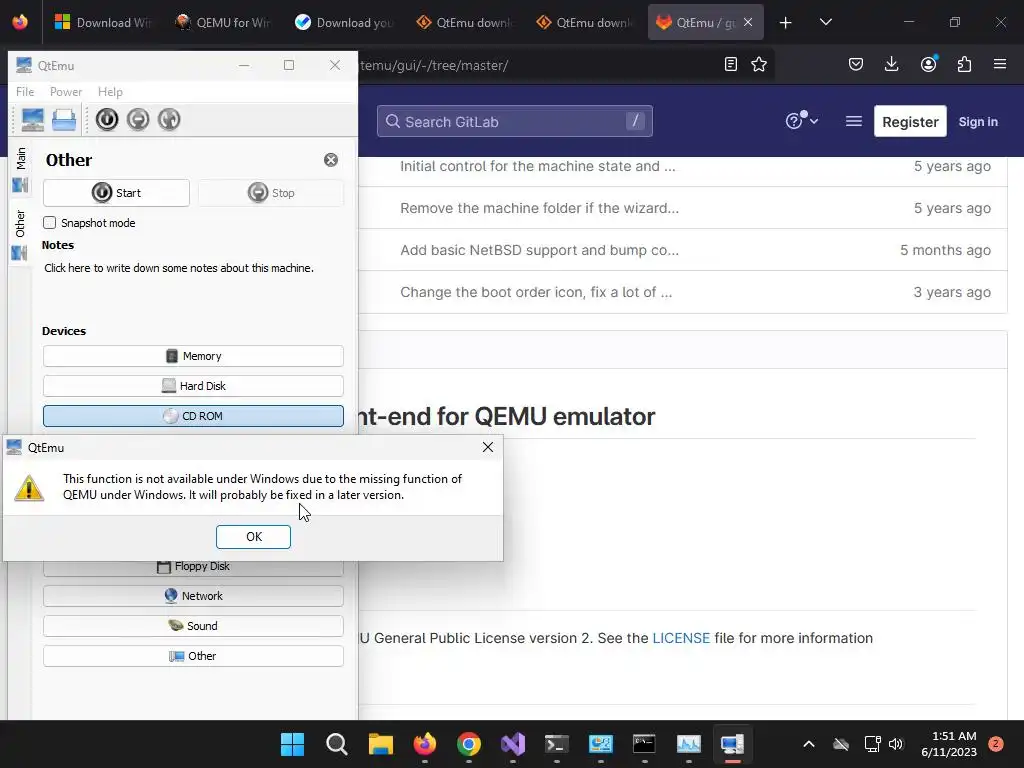
Task: Expand the Floppy Disk device section
Action: [x=193, y=567]
